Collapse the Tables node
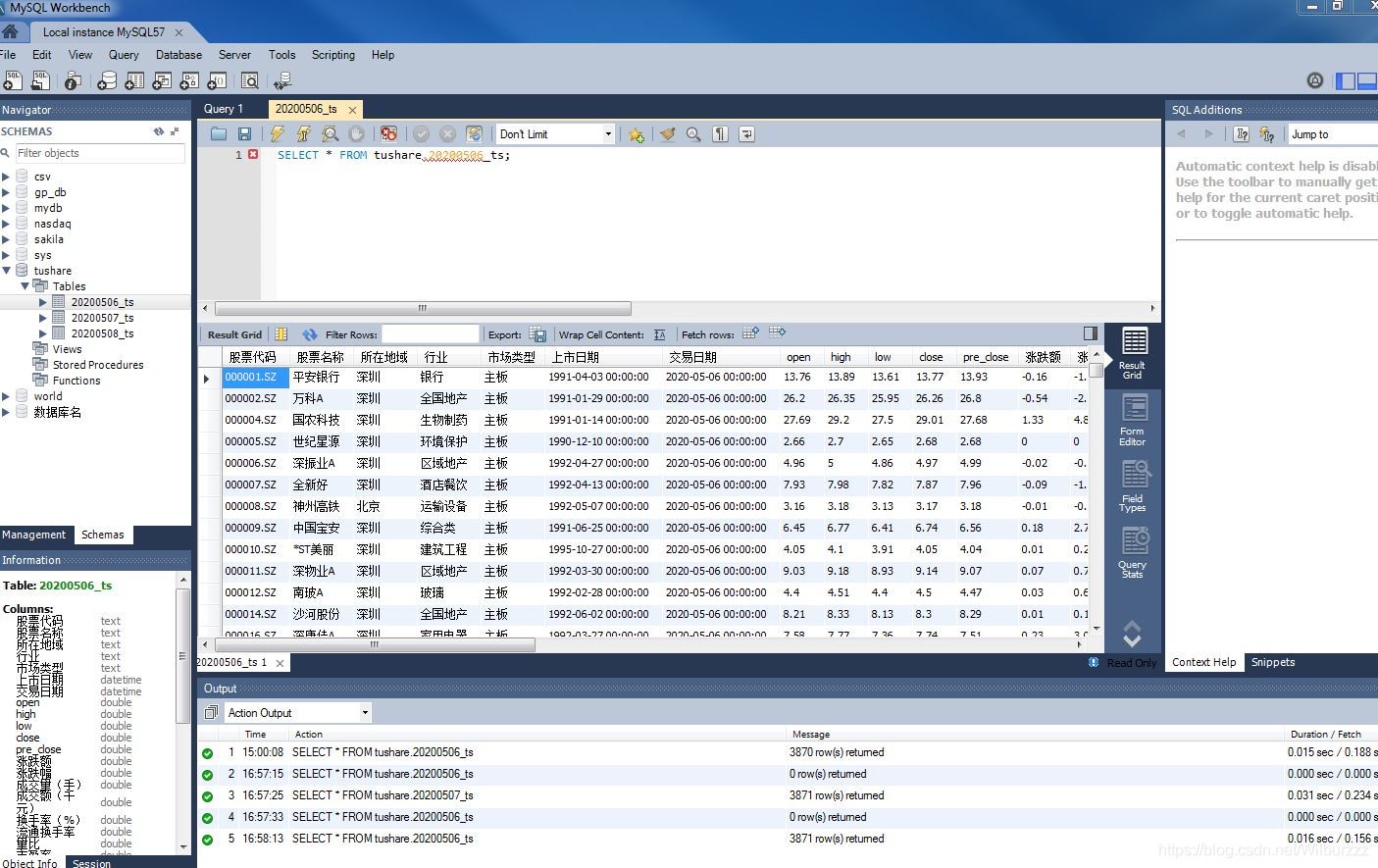This screenshot has width=1378, height=868. [x=25, y=286]
